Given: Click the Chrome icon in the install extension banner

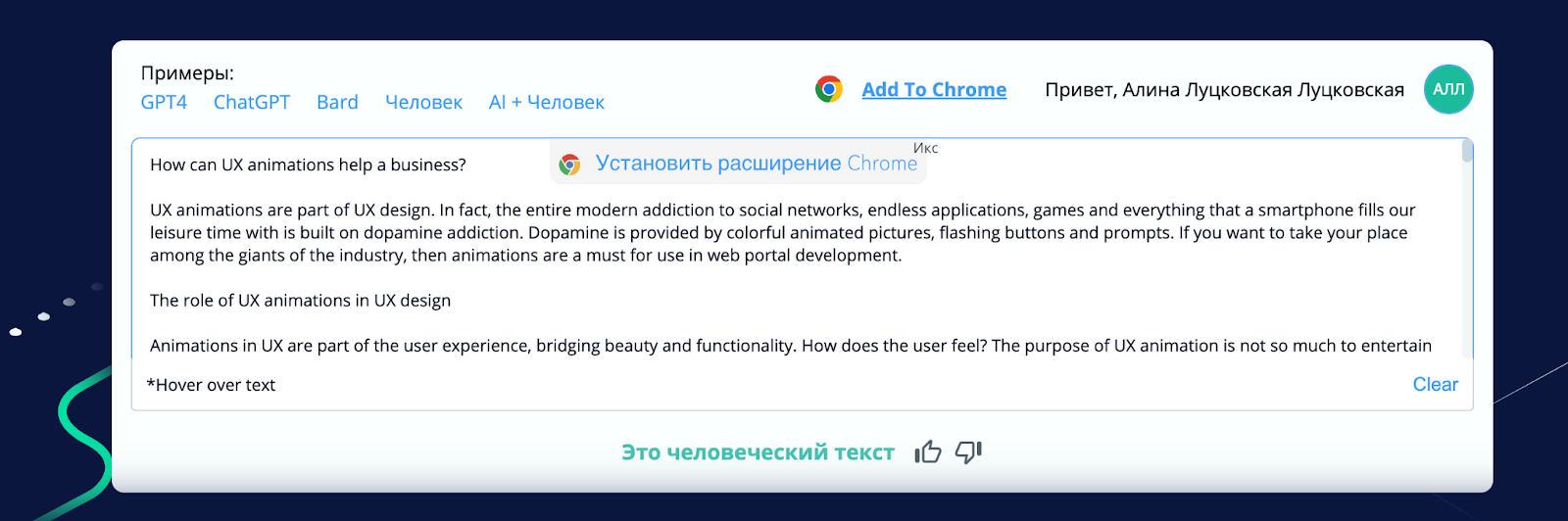Looking at the screenshot, I should coord(569,165).
